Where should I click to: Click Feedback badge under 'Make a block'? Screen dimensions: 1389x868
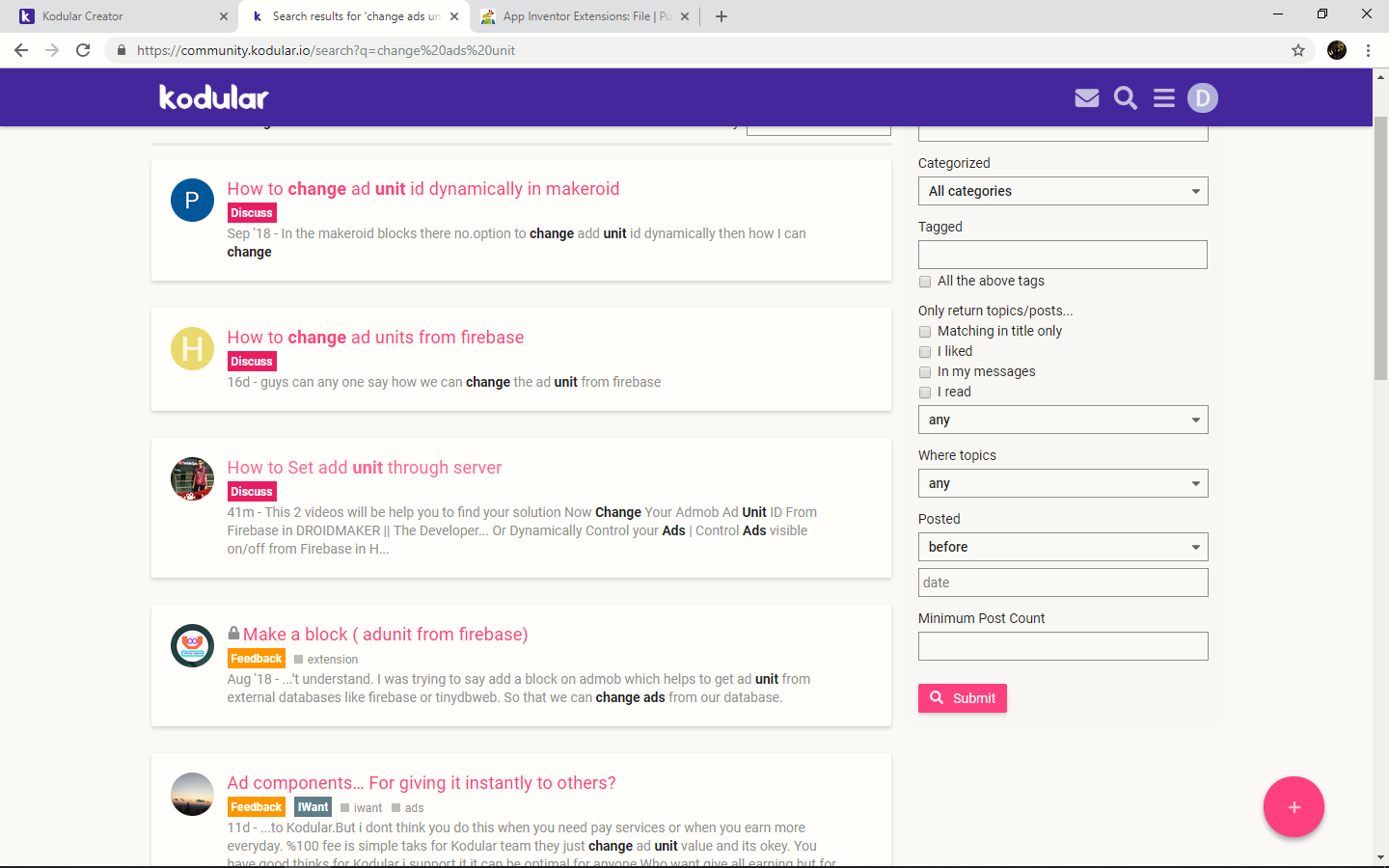click(x=257, y=659)
